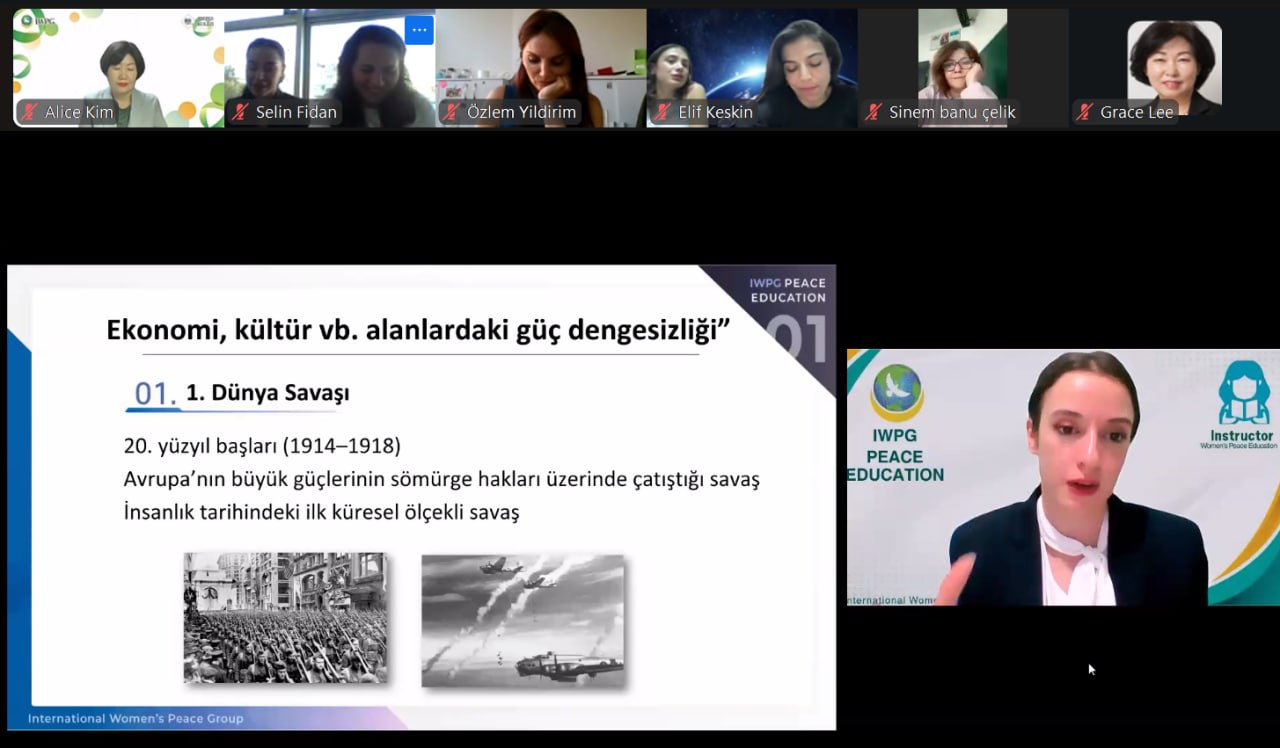Image resolution: width=1280 pixels, height=748 pixels.
Task: Select Özlem Yildirim's video thumbnail
Action: [x=540, y=60]
